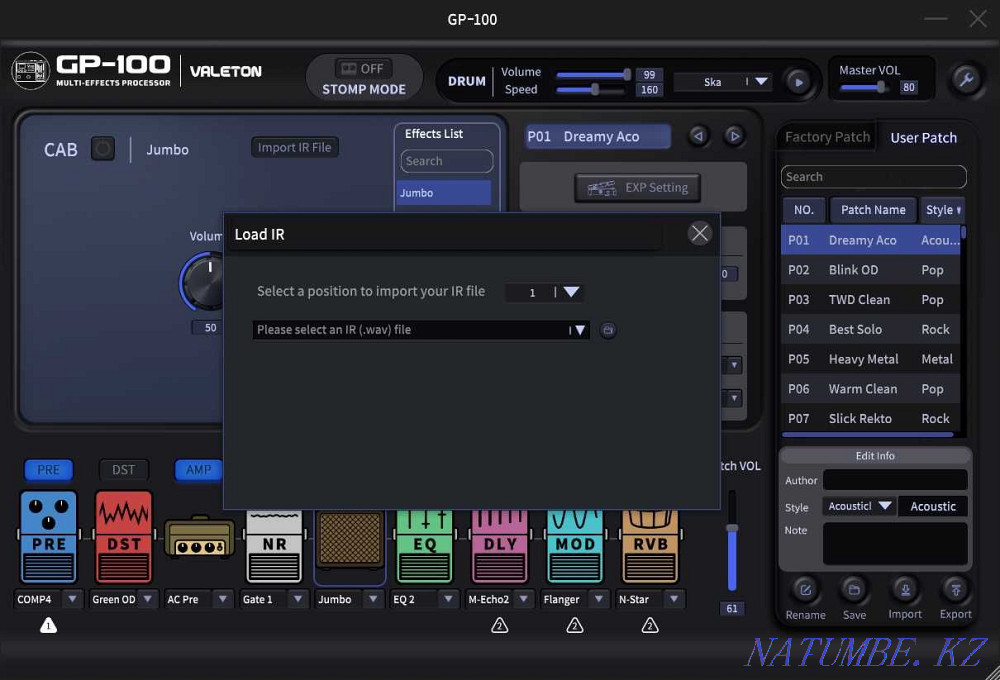The height and width of the screenshot is (680, 1000).
Task: Click the Export patch icon
Action: (955, 591)
